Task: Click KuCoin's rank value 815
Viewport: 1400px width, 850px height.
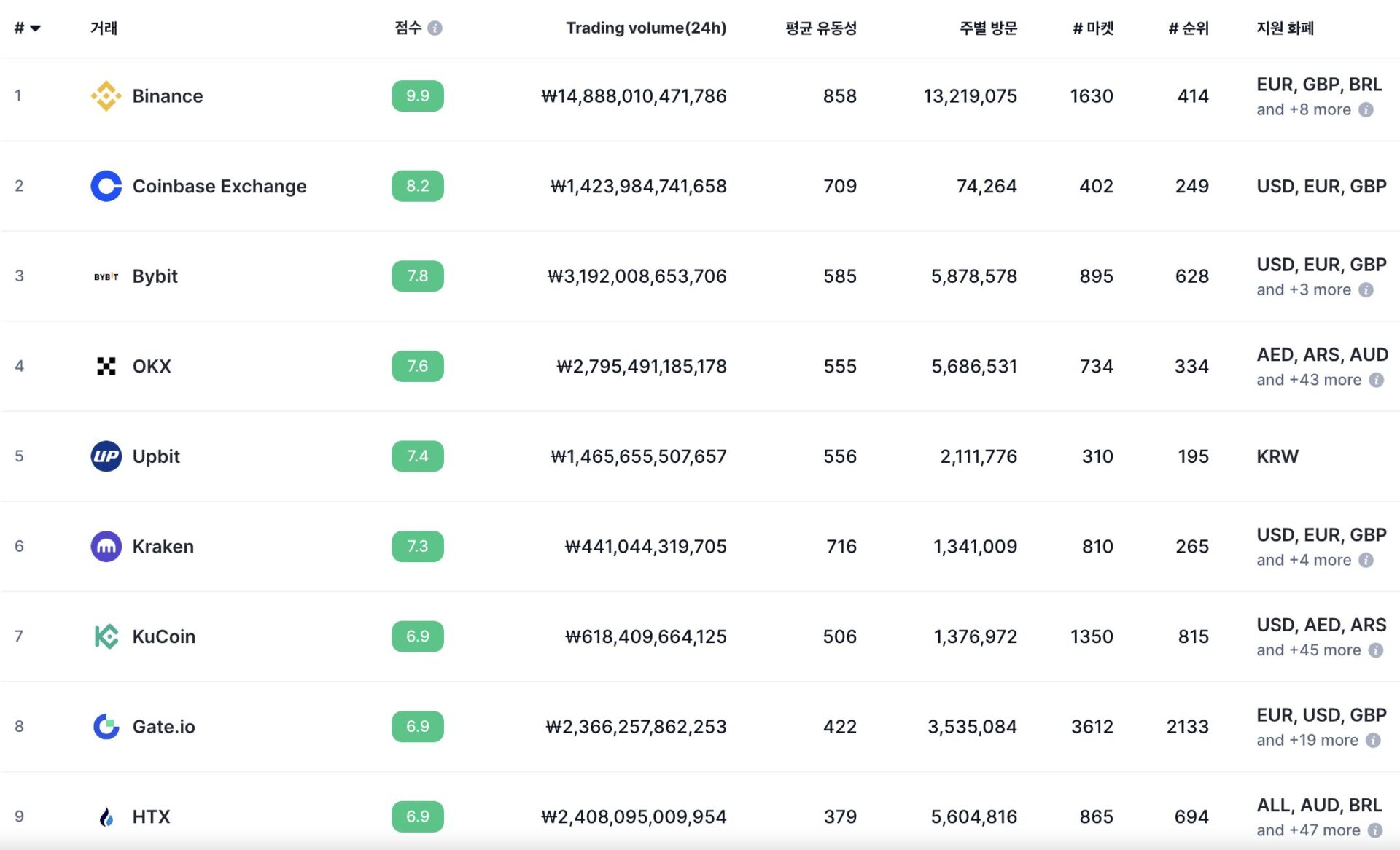Action: [1193, 636]
